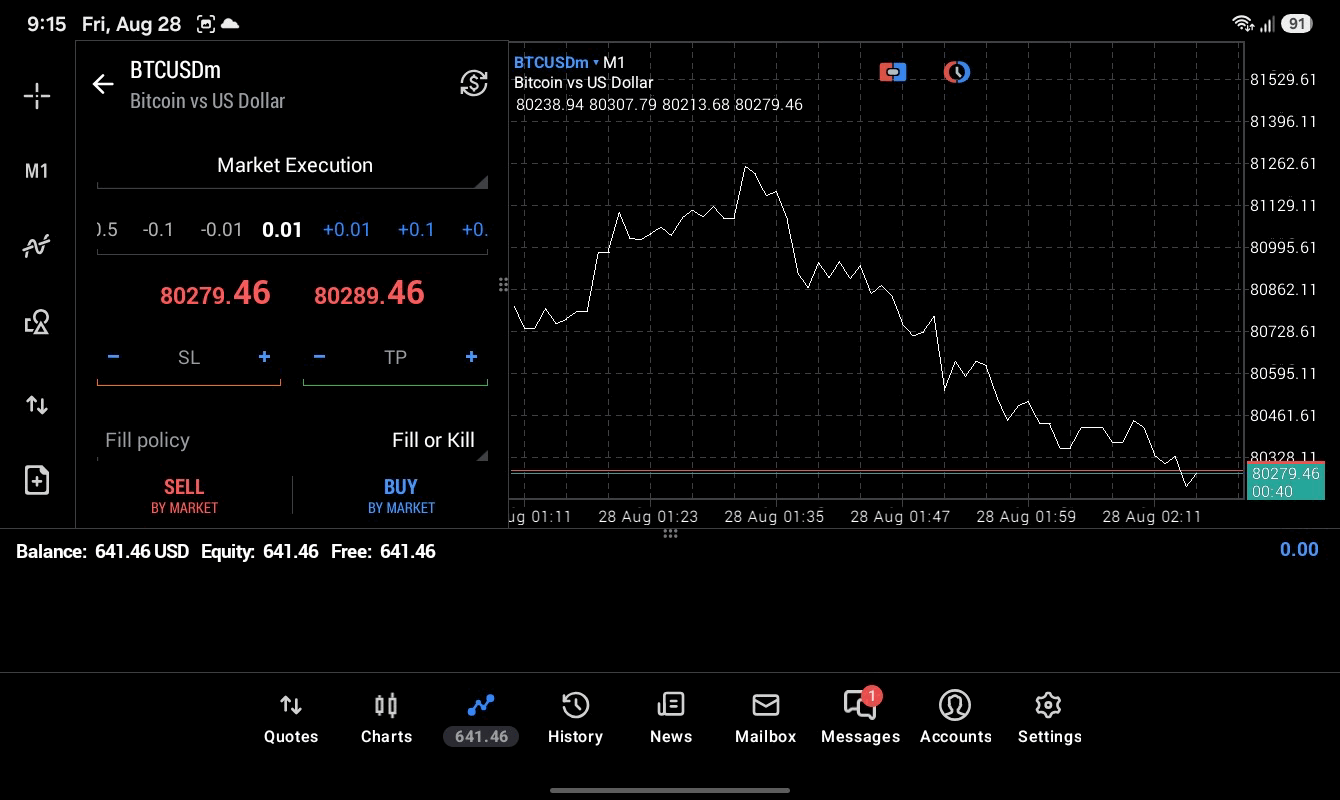The height and width of the screenshot is (800, 1340).
Task: Open the Accounts tab
Action: click(955, 720)
